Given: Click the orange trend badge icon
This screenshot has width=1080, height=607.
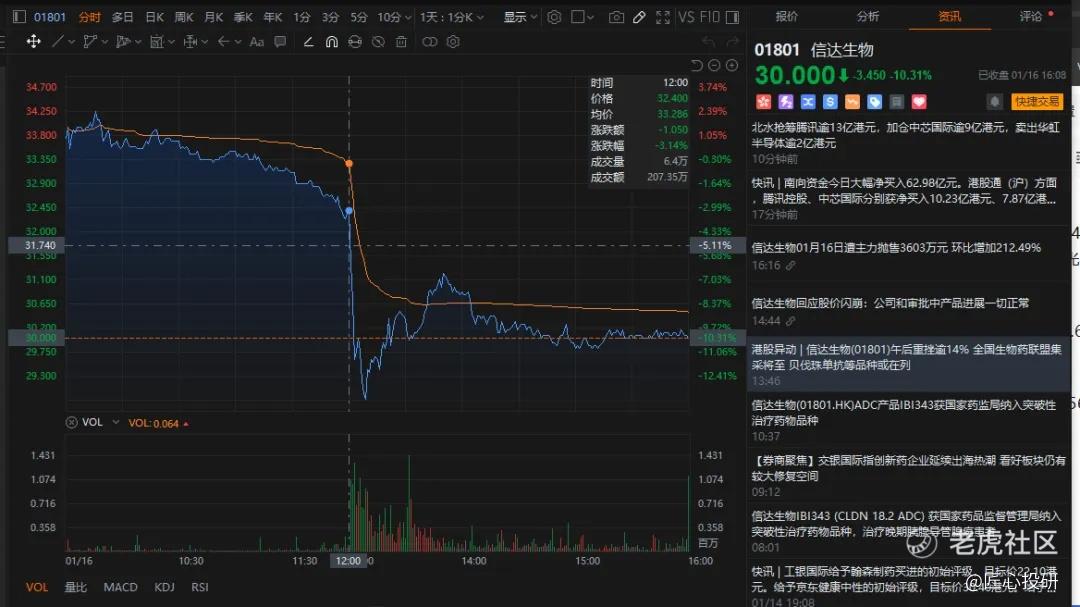Looking at the screenshot, I should coord(852,102).
